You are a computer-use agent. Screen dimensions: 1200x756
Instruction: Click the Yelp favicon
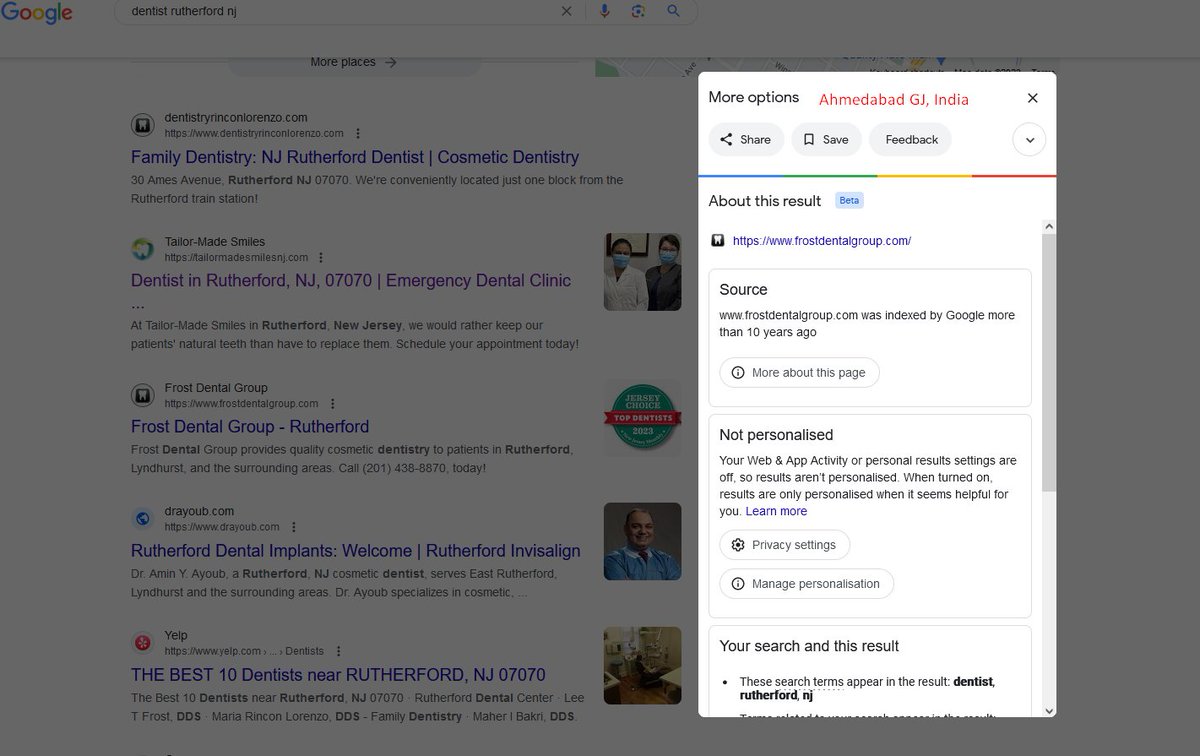143,642
